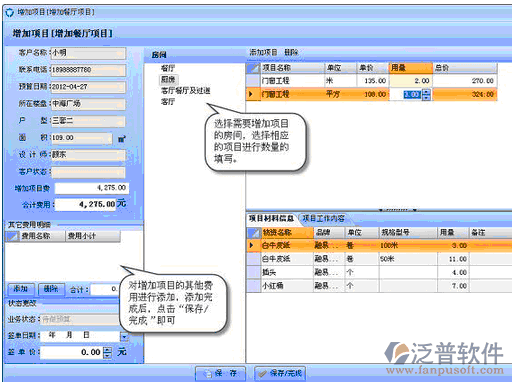Image resolution: width=514 pixels, height=386 pixels.
Task: Click the grid corner icon in project table header
Action: pos(253,68)
